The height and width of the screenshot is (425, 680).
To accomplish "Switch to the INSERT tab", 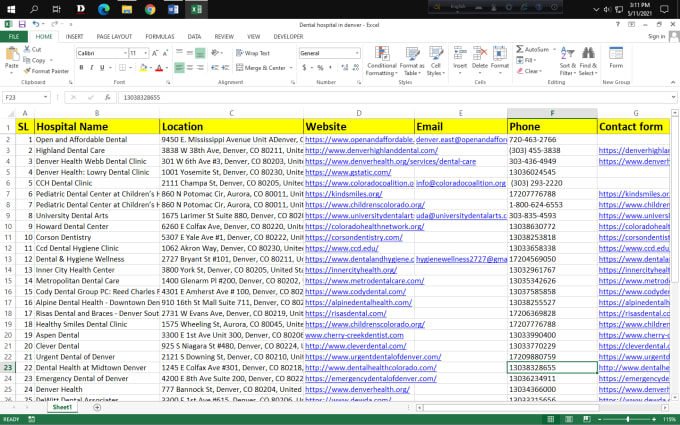I will (x=74, y=37).
